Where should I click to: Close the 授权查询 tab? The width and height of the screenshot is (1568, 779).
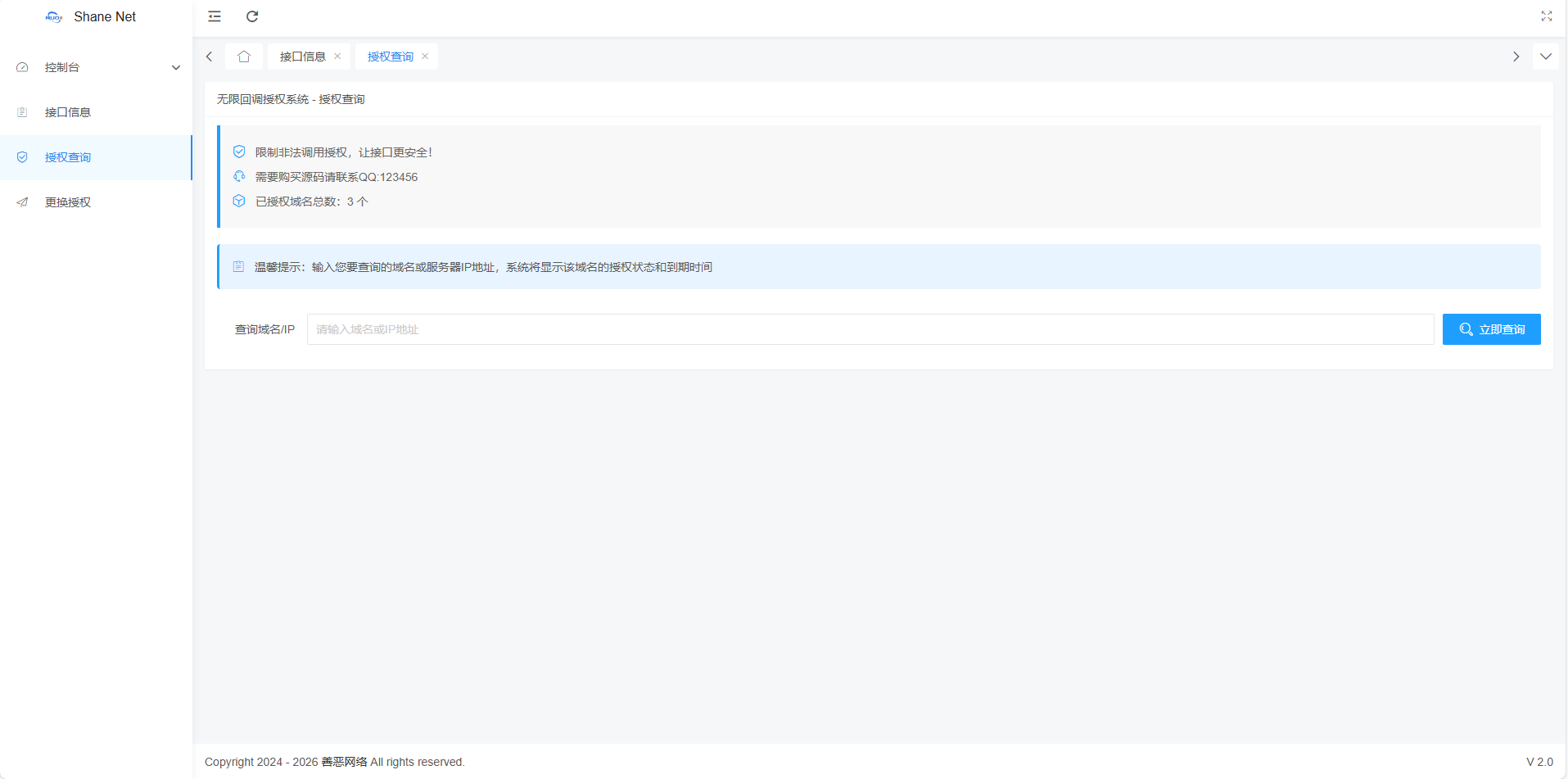coord(425,57)
